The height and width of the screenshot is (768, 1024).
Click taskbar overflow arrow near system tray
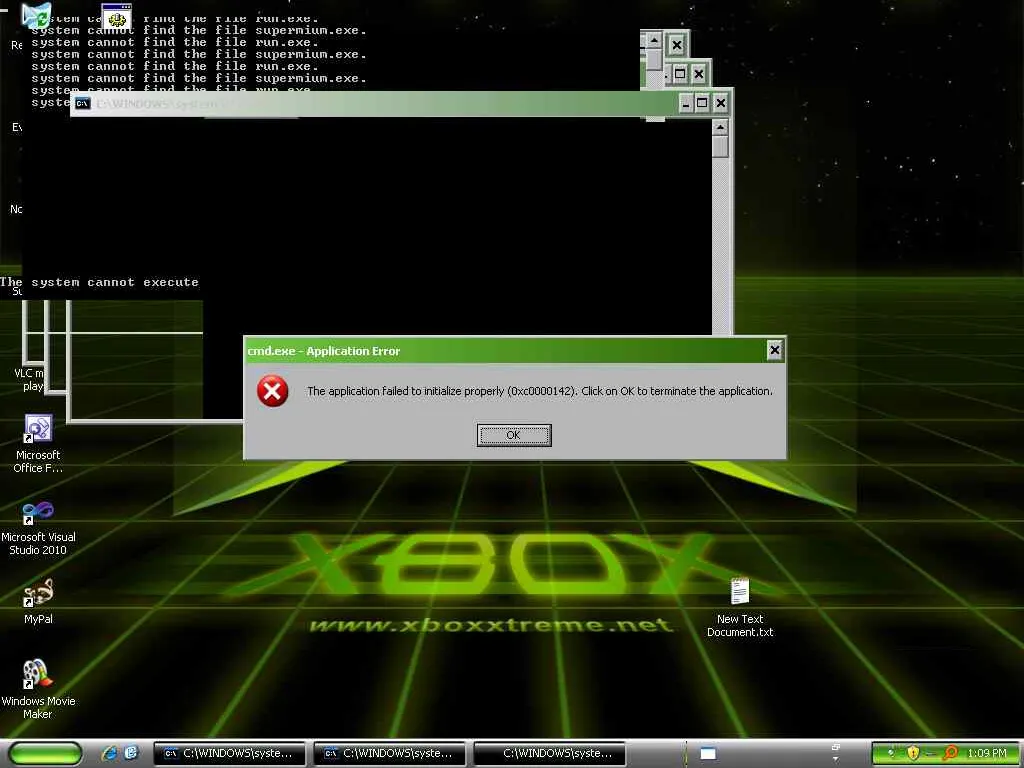835,758
